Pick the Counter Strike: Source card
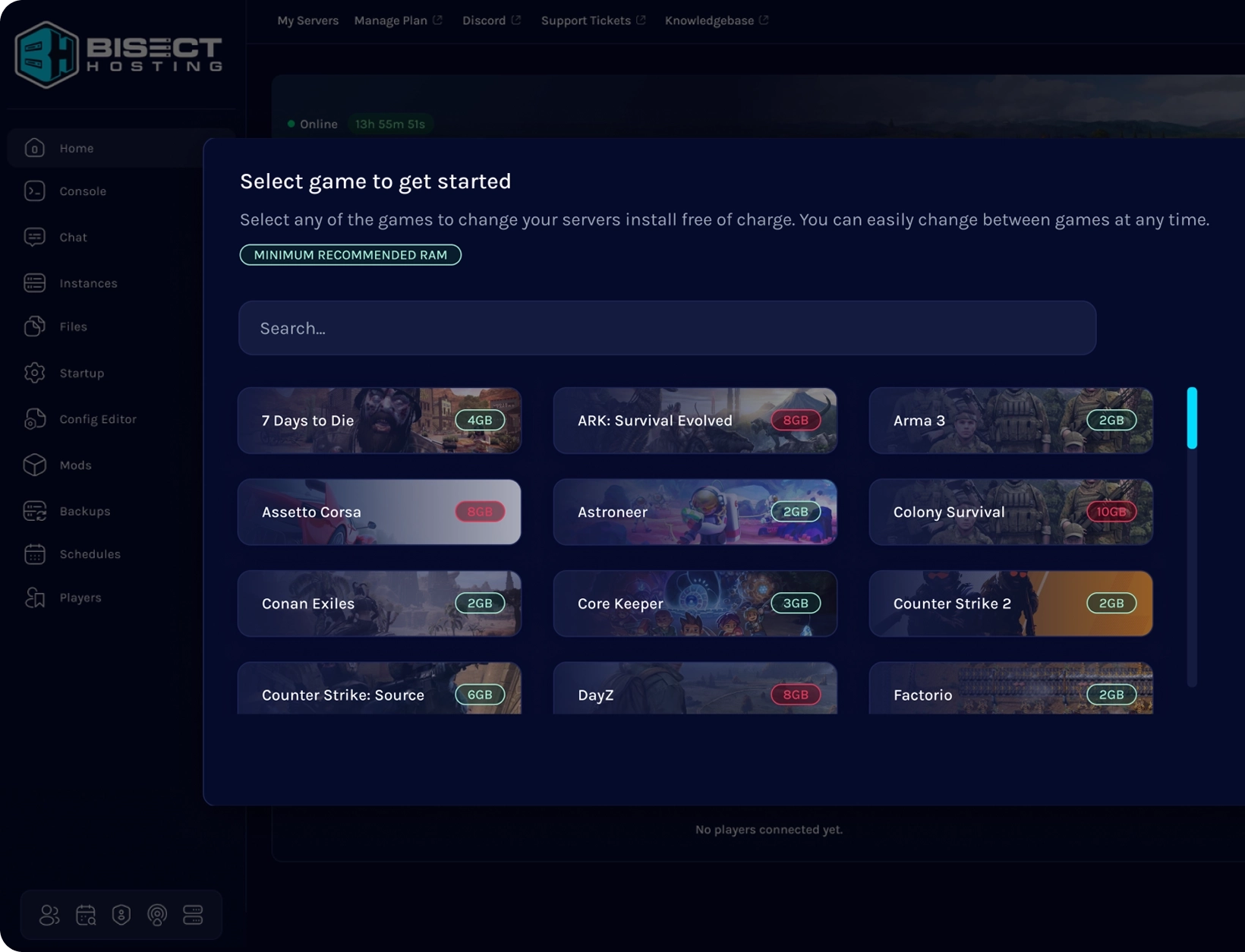The width and height of the screenshot is (1245, 952). coord(380,689)
